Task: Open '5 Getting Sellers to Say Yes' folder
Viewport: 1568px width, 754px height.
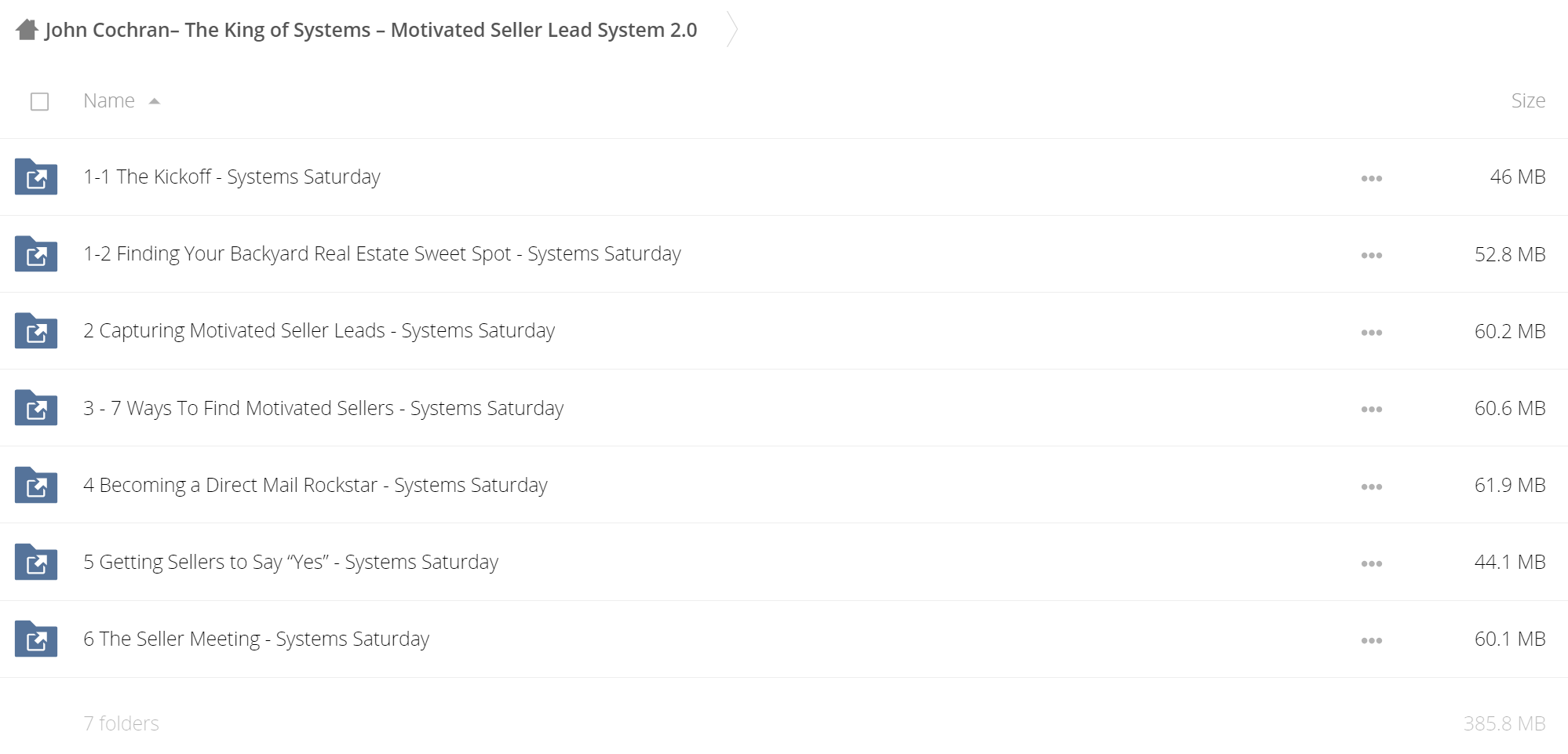Action: [x=291, y=562]
